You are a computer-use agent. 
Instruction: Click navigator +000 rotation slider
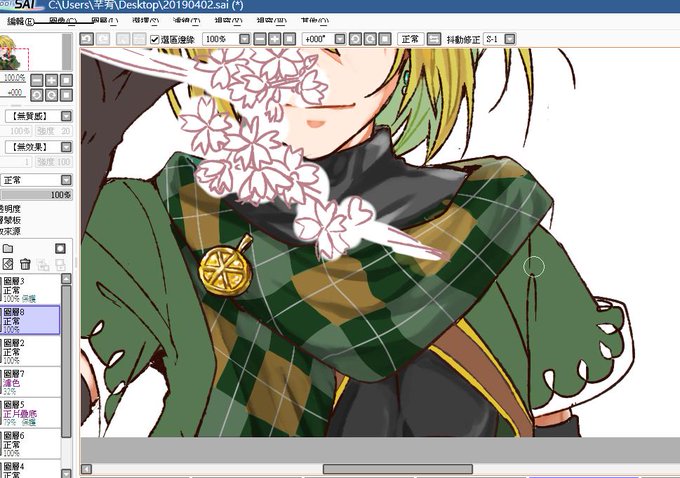[x=14, y=93]
